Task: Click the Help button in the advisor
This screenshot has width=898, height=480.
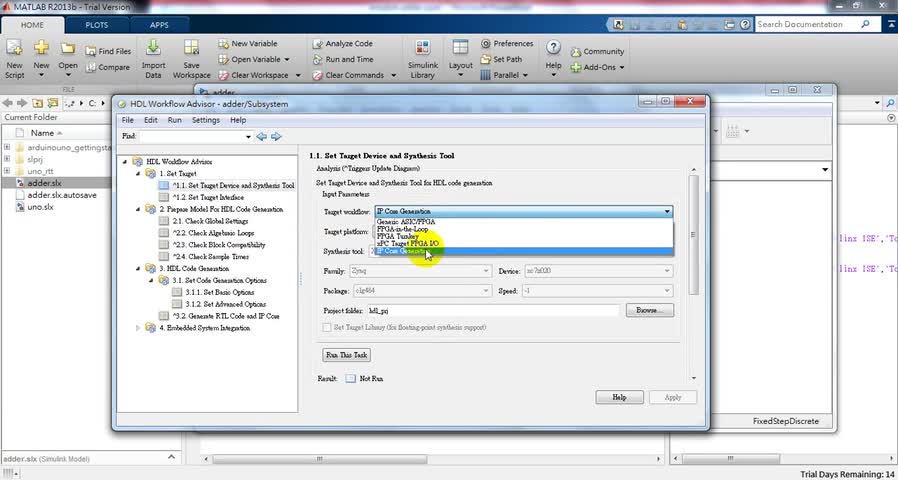Action: click(x=619, y=397)
